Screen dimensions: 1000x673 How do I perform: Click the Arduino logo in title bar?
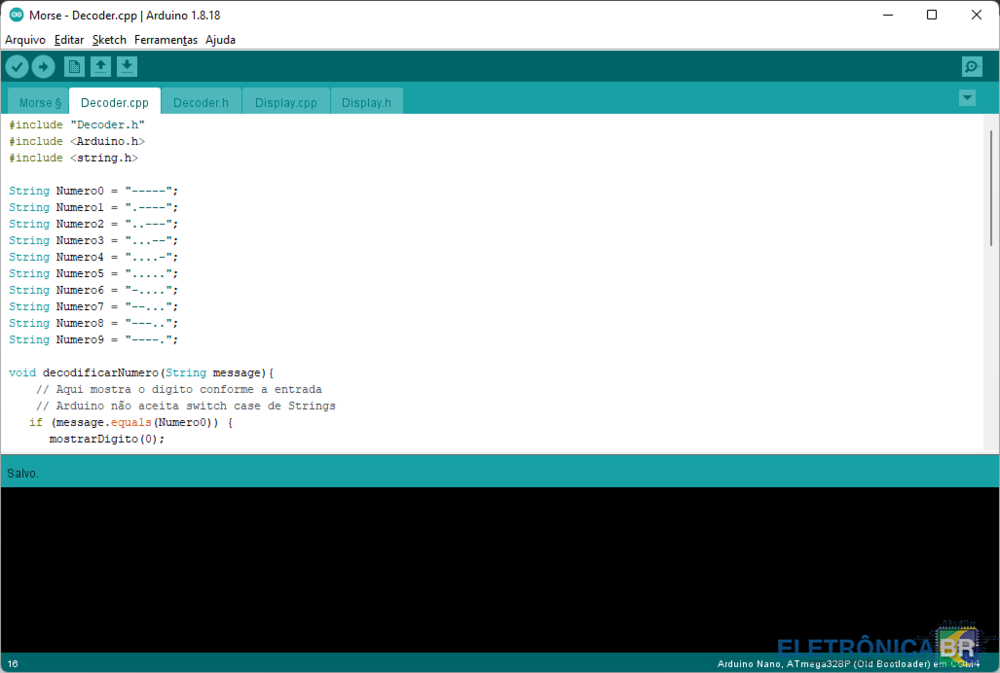coord(16,15)
